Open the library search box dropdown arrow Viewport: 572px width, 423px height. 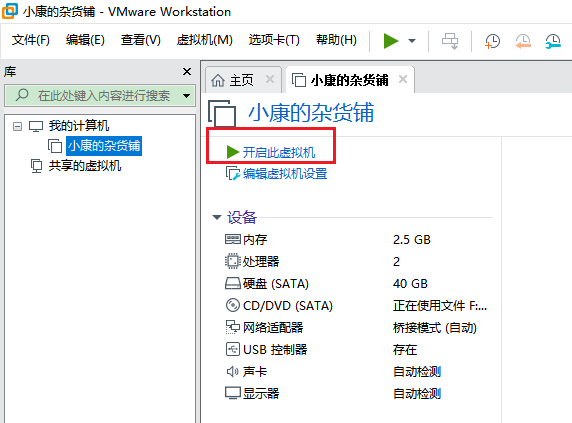coord(186,96)
